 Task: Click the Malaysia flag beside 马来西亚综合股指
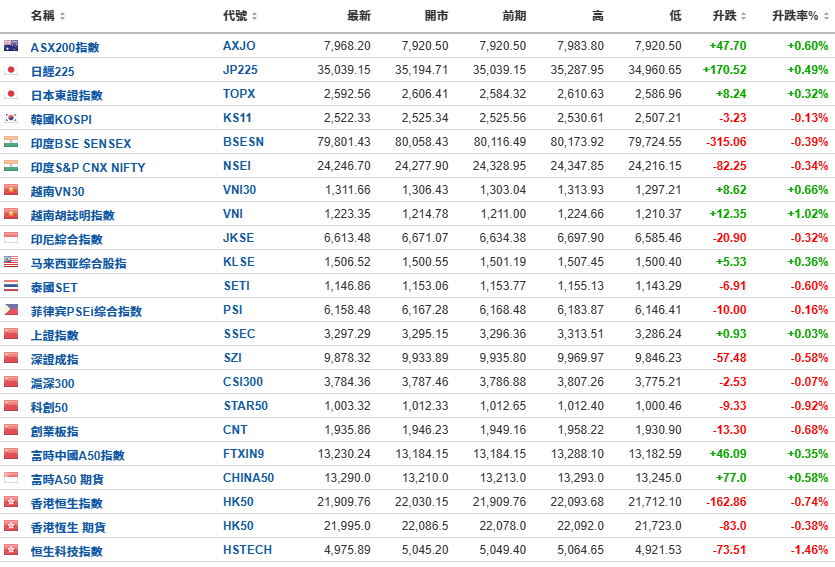[11, 261]
